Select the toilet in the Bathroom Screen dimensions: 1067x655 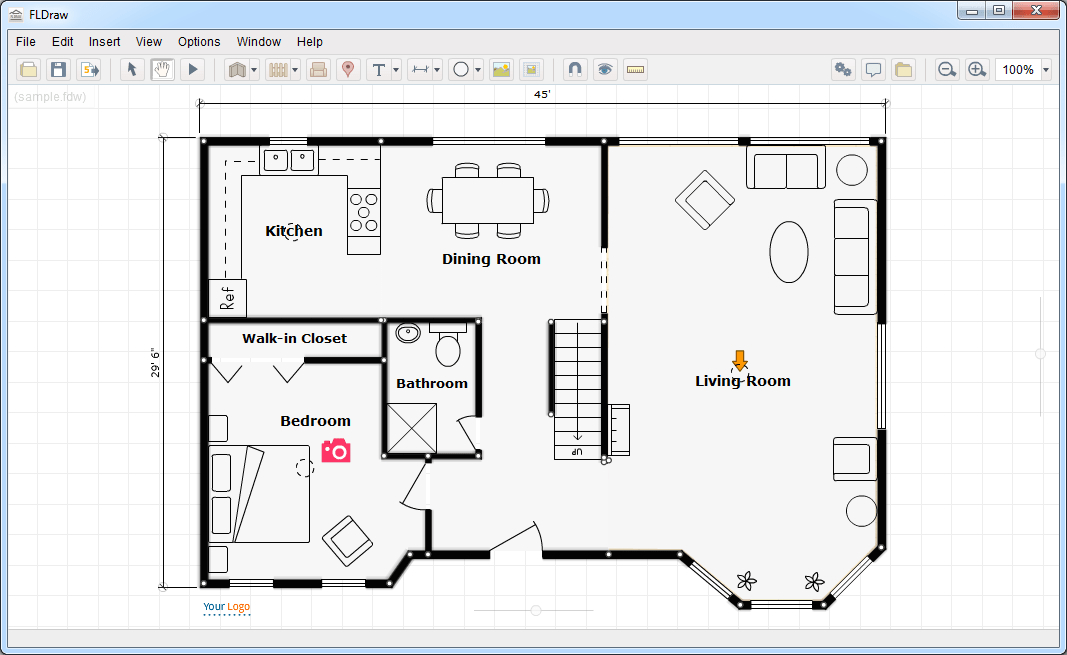click(448, 345)
